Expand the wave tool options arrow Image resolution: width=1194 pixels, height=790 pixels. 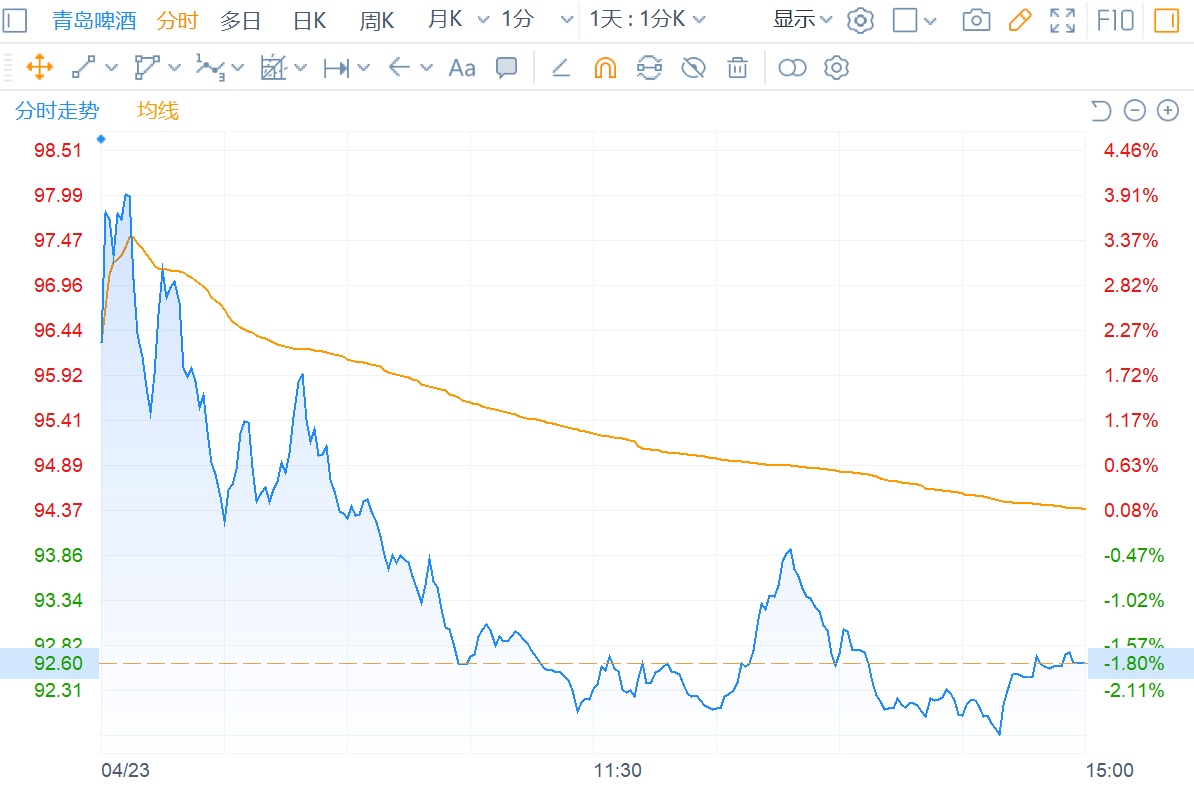[x=238, y=68]
